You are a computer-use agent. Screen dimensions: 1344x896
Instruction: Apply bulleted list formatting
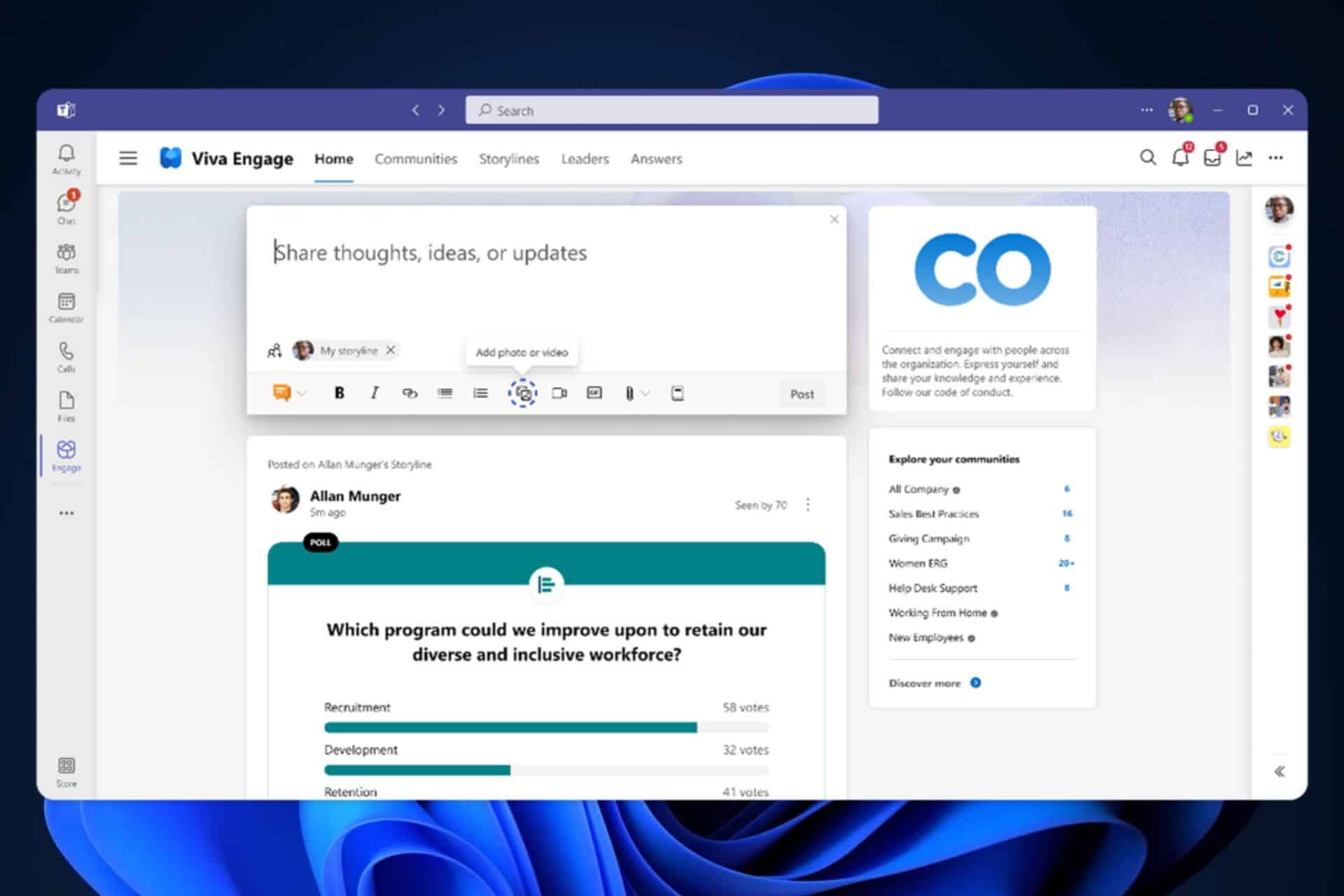(444, 393)
